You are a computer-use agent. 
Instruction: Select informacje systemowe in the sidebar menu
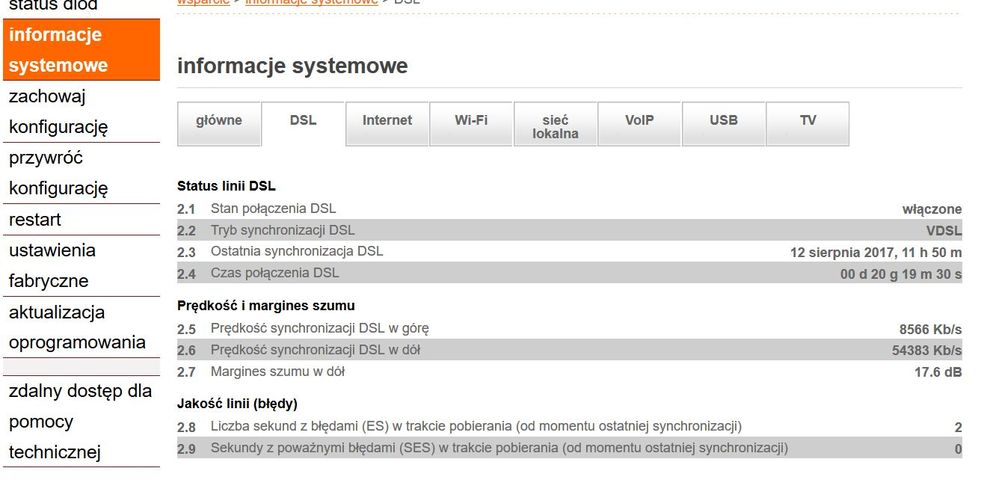(x=58, y=50)
